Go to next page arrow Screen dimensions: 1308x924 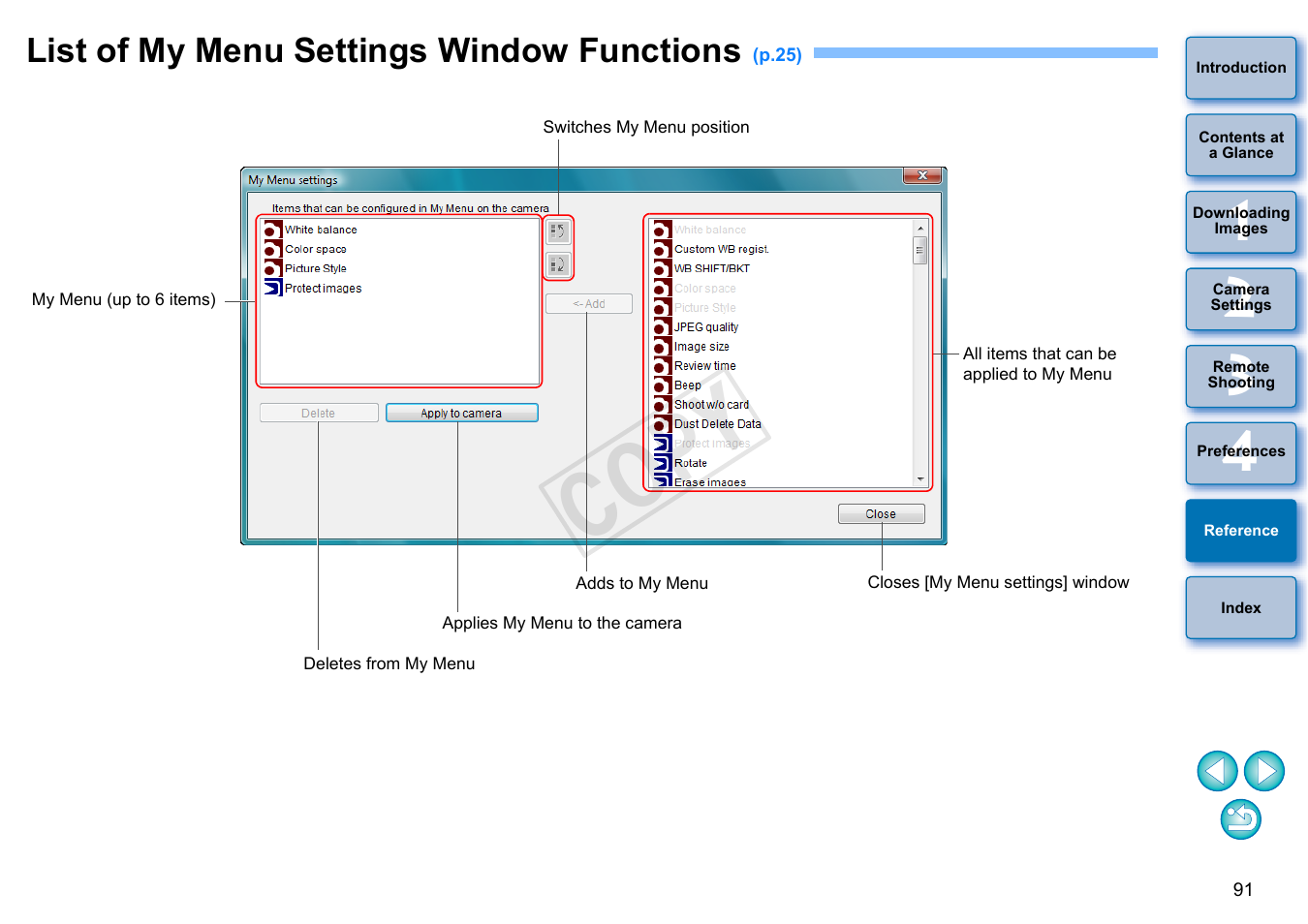pyautogui.click(x=1264, y=772)
